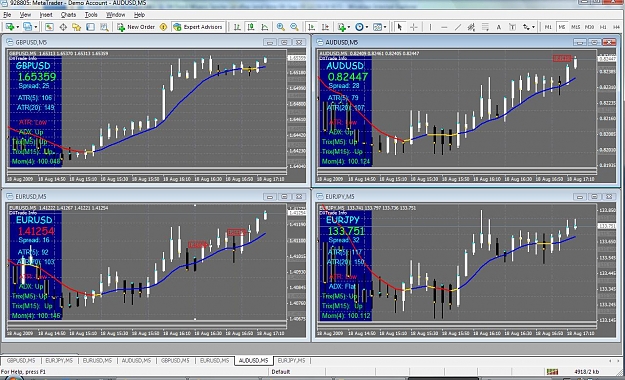Viewport: 625px width, 380px height.
Task: Open the Indicators list icon
Action: click(x=341, y=27)
